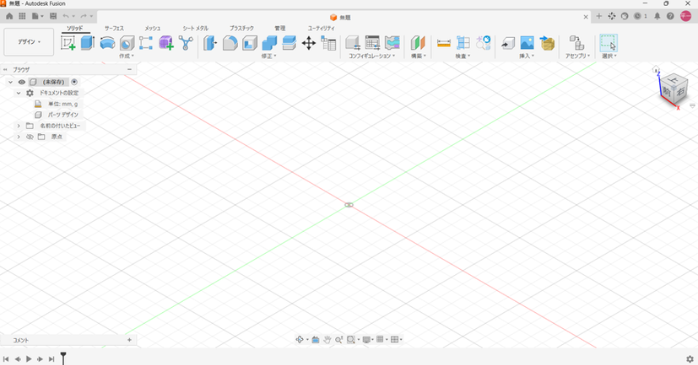Select the Press Pull tool icon

[x=210, y=43]
